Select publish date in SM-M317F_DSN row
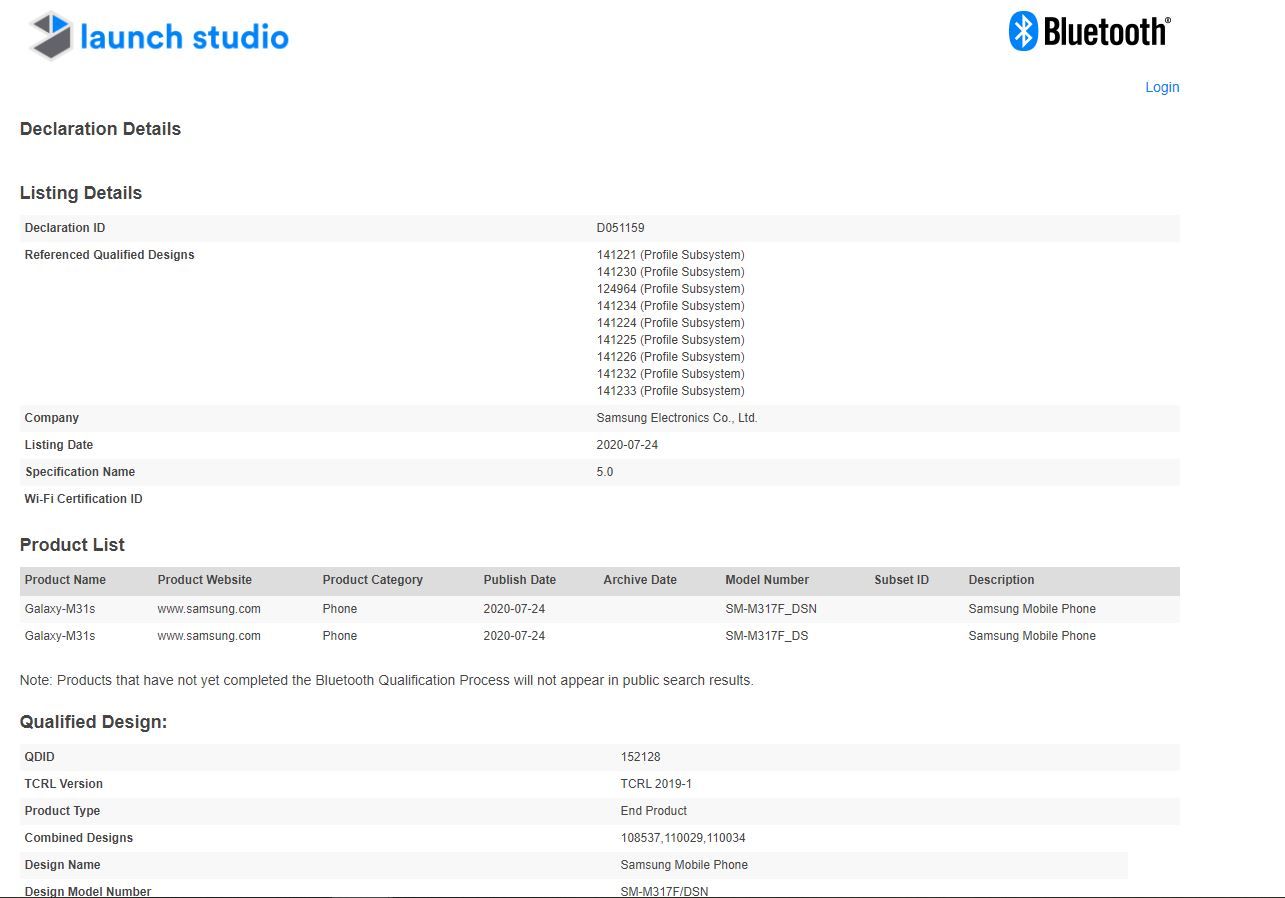Screen dimensions: 1285x898 [514, 609]
